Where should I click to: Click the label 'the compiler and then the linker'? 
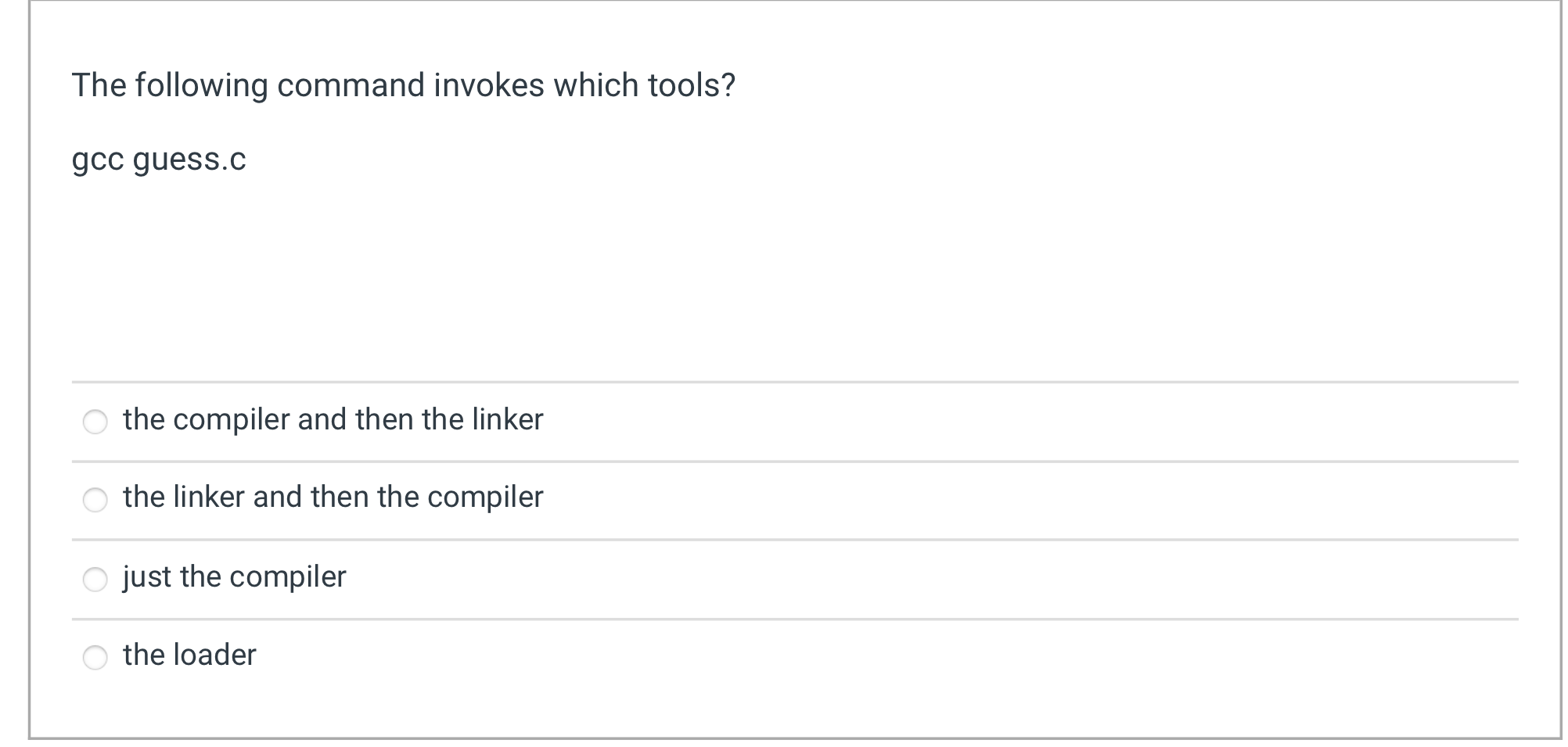point(333,419)
